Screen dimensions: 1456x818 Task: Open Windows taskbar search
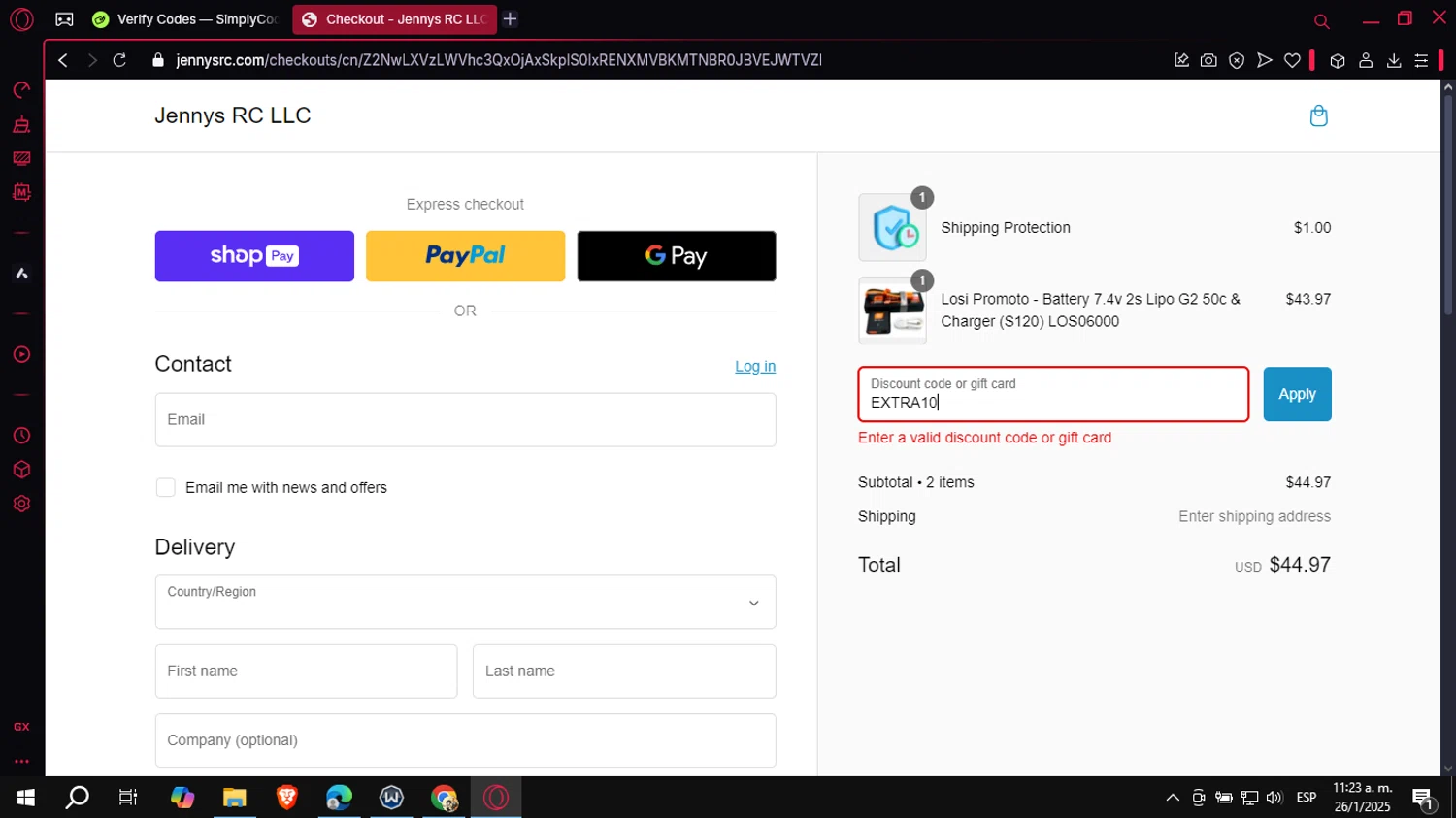77,798
